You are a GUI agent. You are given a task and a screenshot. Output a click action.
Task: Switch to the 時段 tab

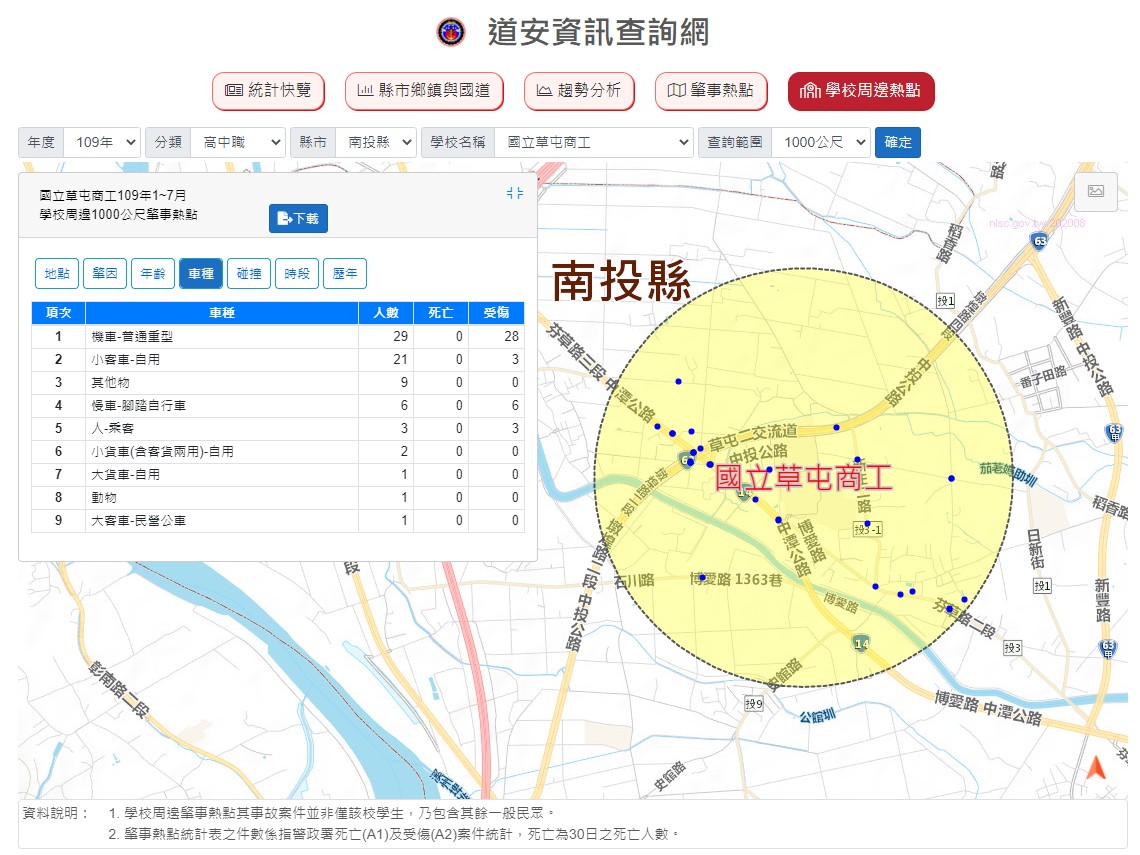point(297,273)
